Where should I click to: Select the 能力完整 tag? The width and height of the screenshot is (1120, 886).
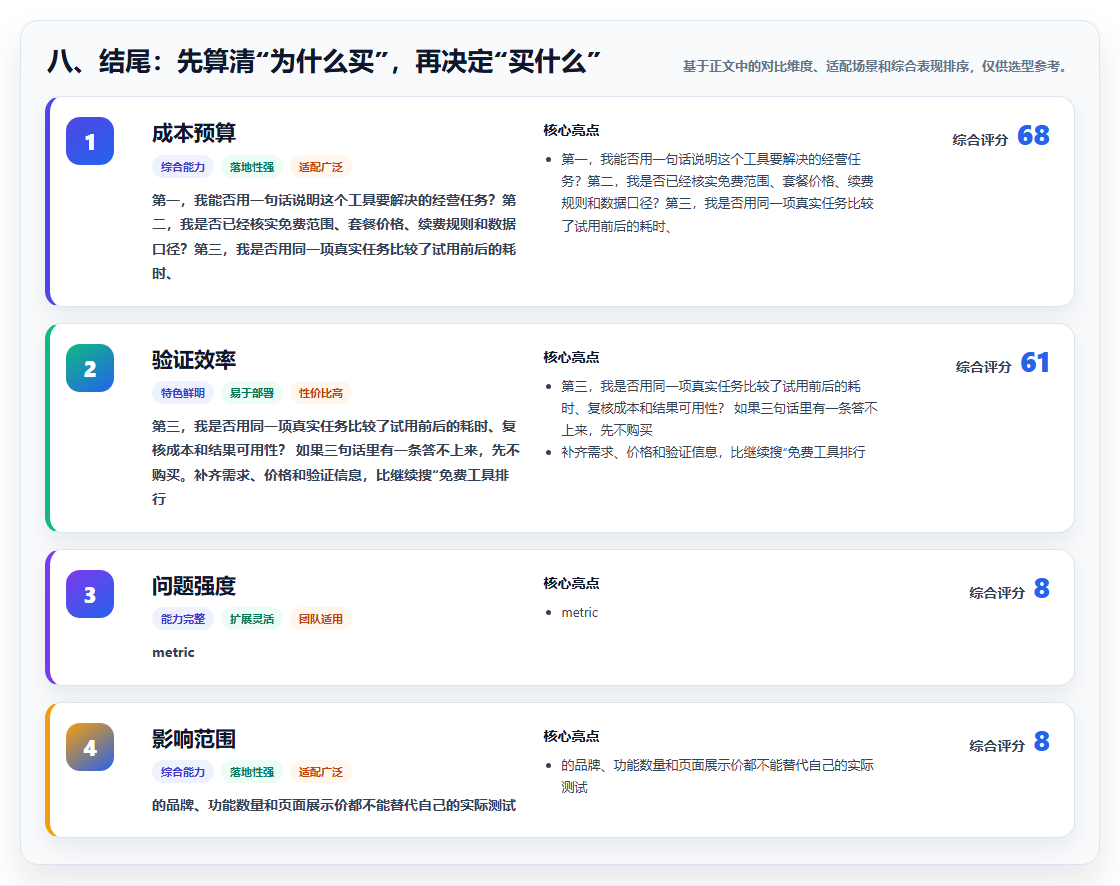183,619
